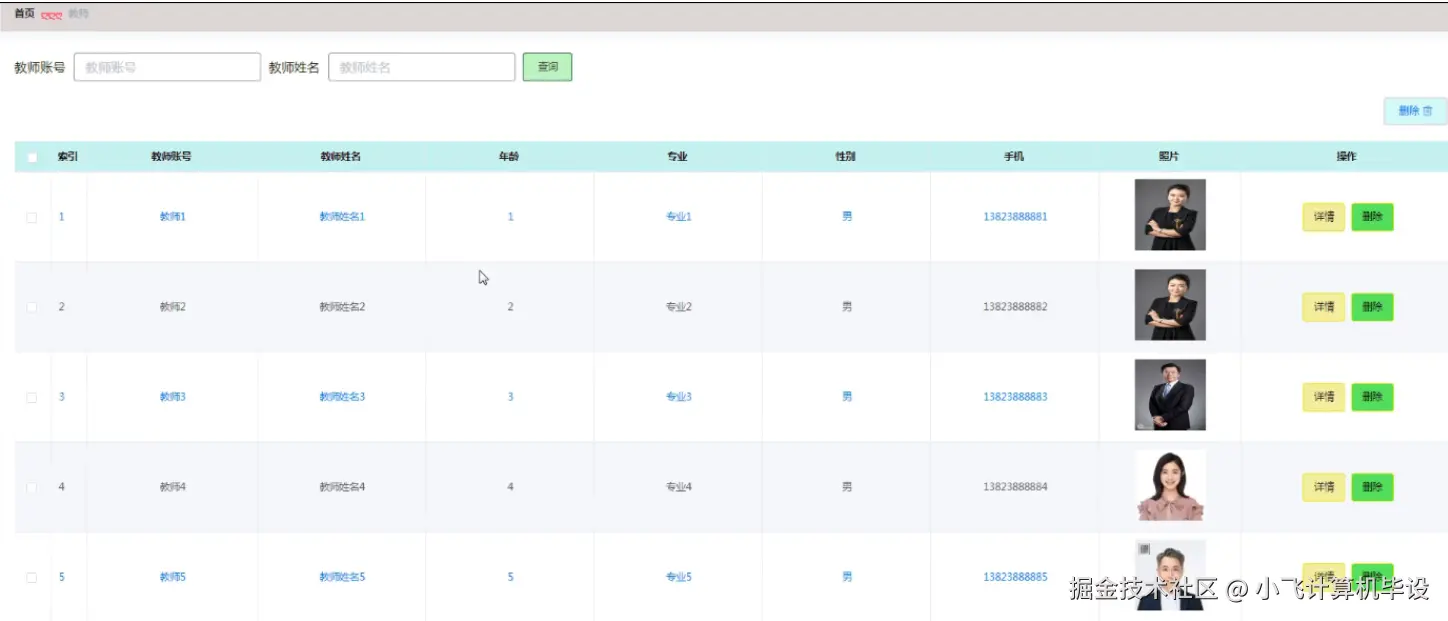Click the bulk 删除 button with trash icon
This screenshot has height=621, width=1448.
point(1415,111)
